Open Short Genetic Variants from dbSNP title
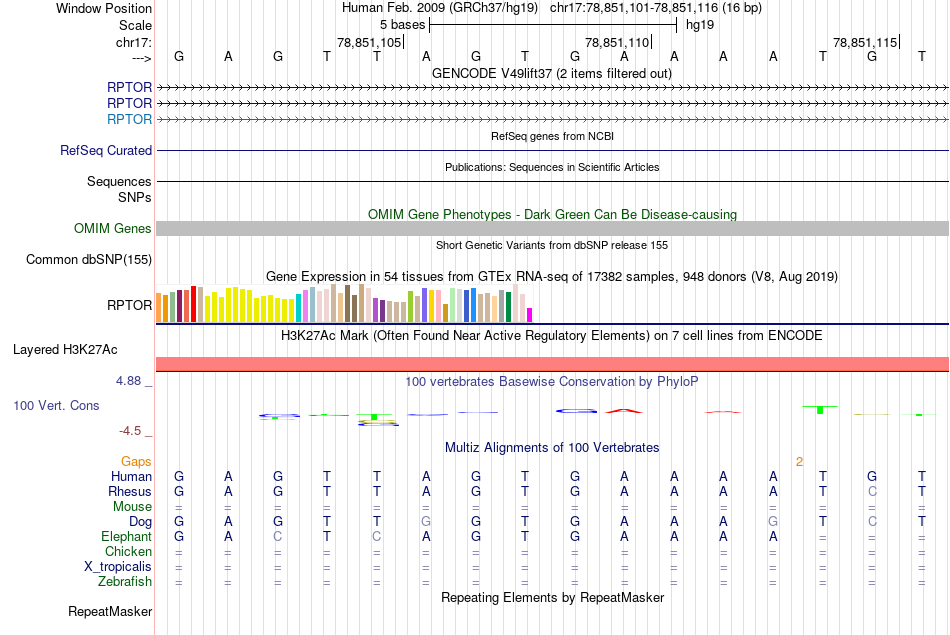This screenshot has height=635, width=950. coord(552,245)
